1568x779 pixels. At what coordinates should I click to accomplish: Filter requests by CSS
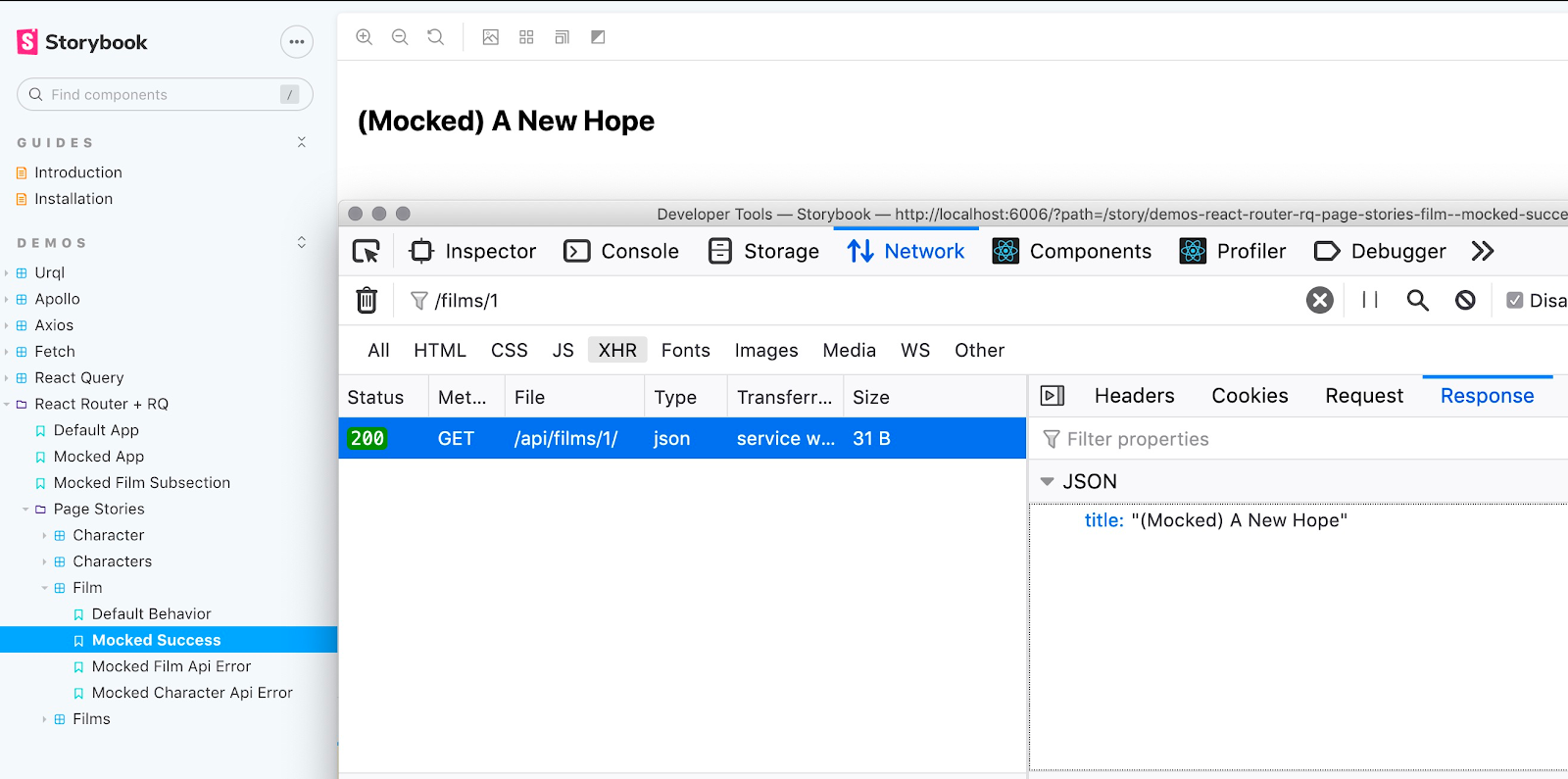pyautogui.click(x=510, y=350)
